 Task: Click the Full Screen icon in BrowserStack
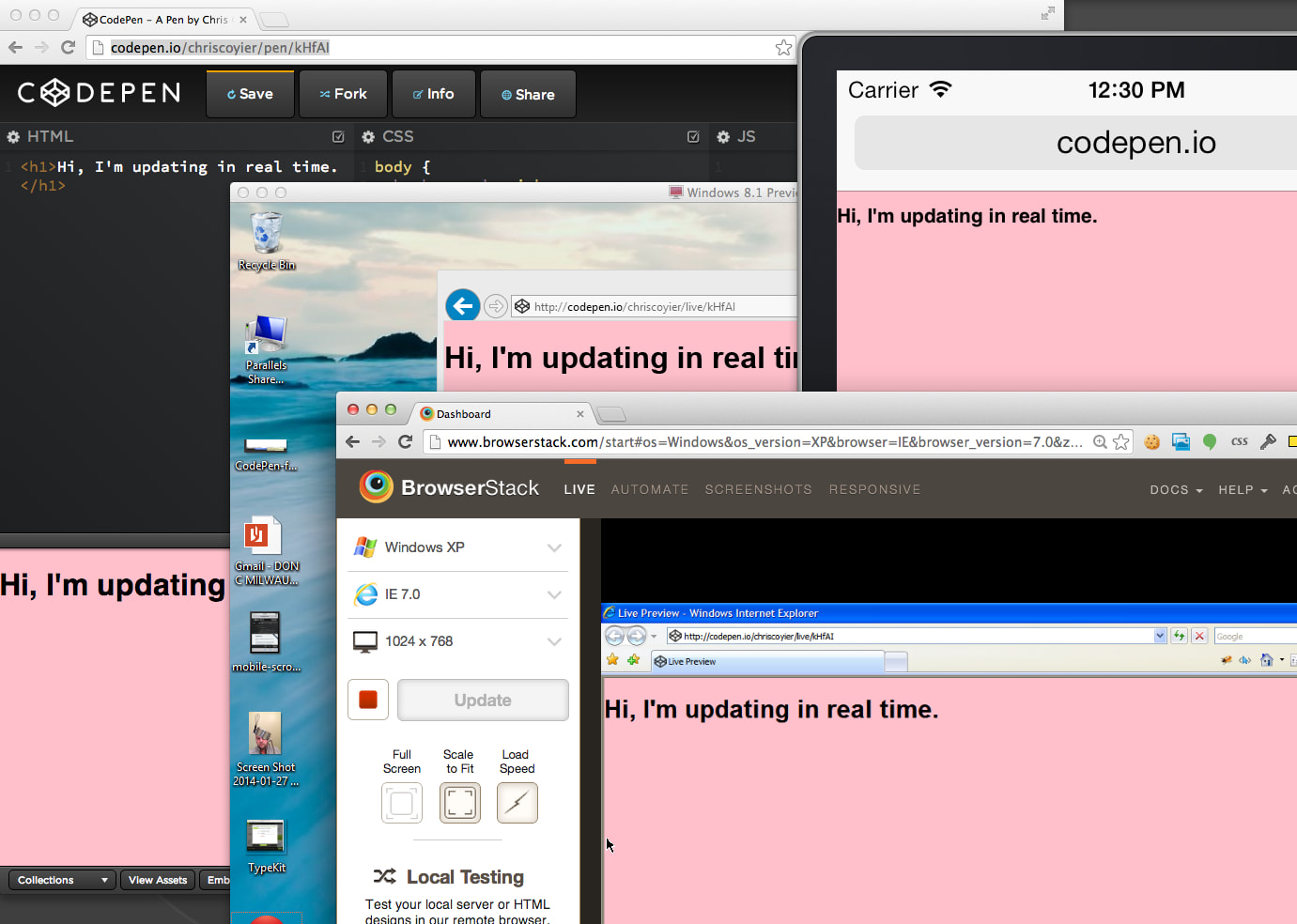(x=402, y=803)
